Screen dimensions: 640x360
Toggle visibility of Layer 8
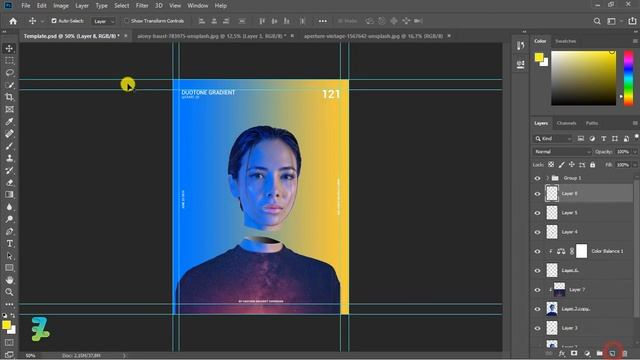[x=537, y=194]
